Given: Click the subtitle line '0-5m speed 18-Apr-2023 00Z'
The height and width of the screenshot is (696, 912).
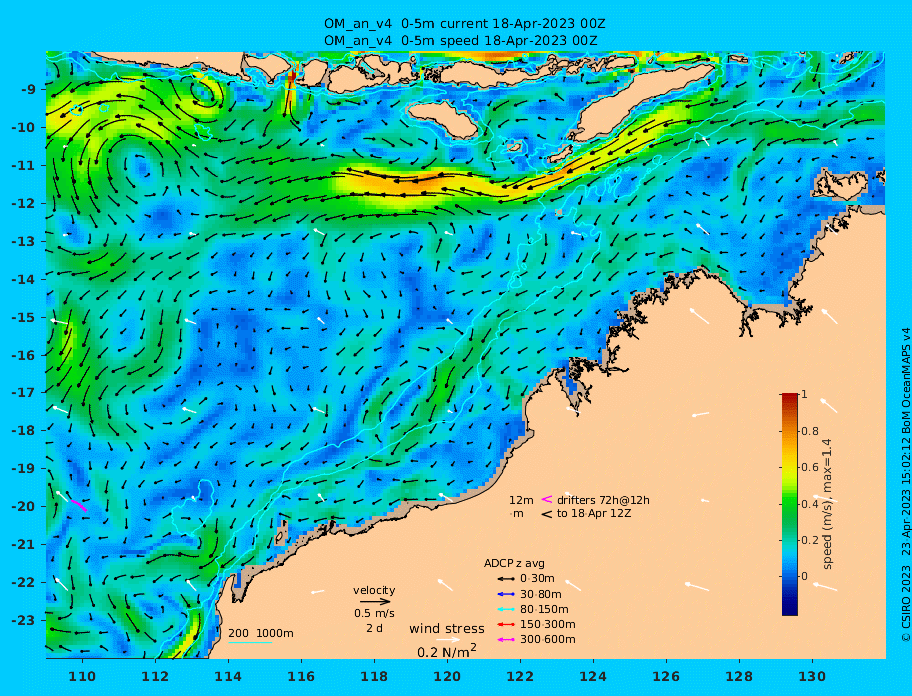Looking at the screenshot, I should [499, 41].
